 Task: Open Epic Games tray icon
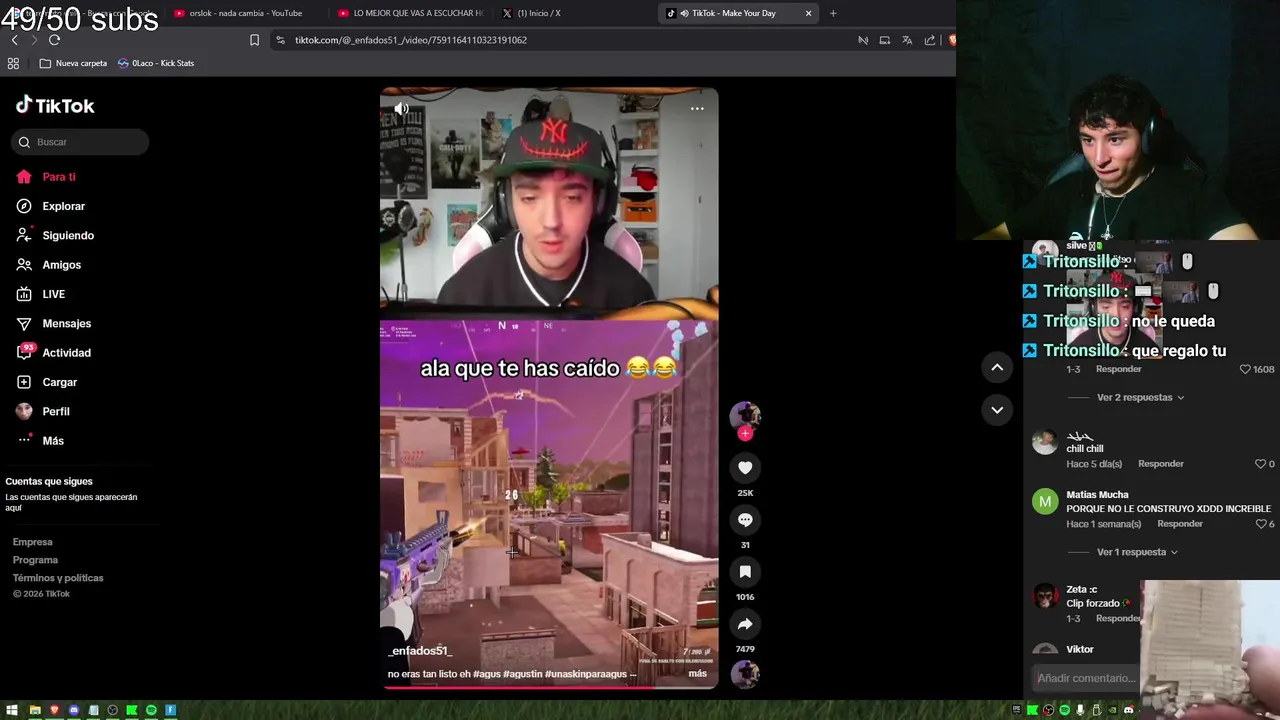point(1016,710)
